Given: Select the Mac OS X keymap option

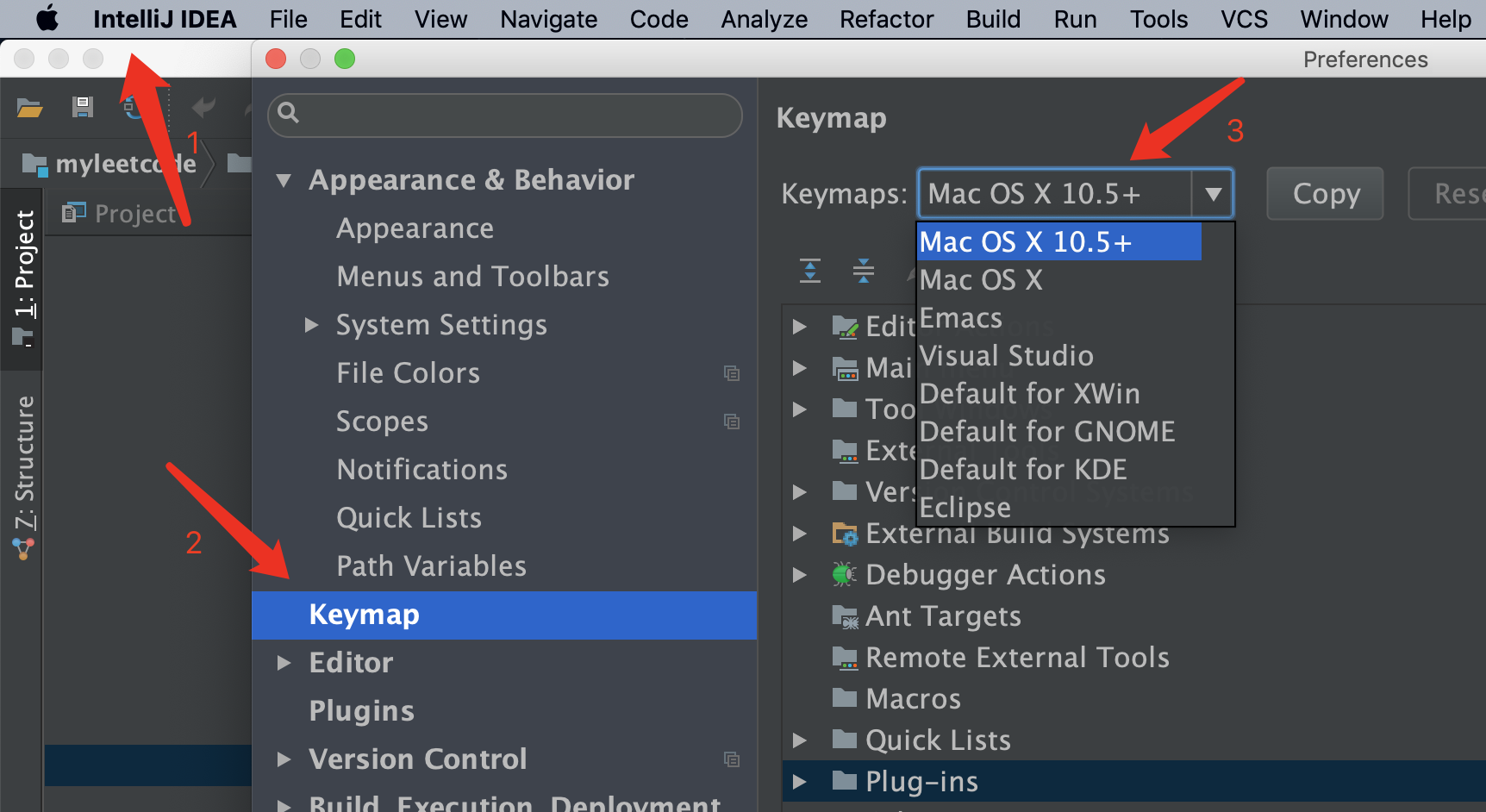Looking at the screenshot, I should tap(1076, 280).
